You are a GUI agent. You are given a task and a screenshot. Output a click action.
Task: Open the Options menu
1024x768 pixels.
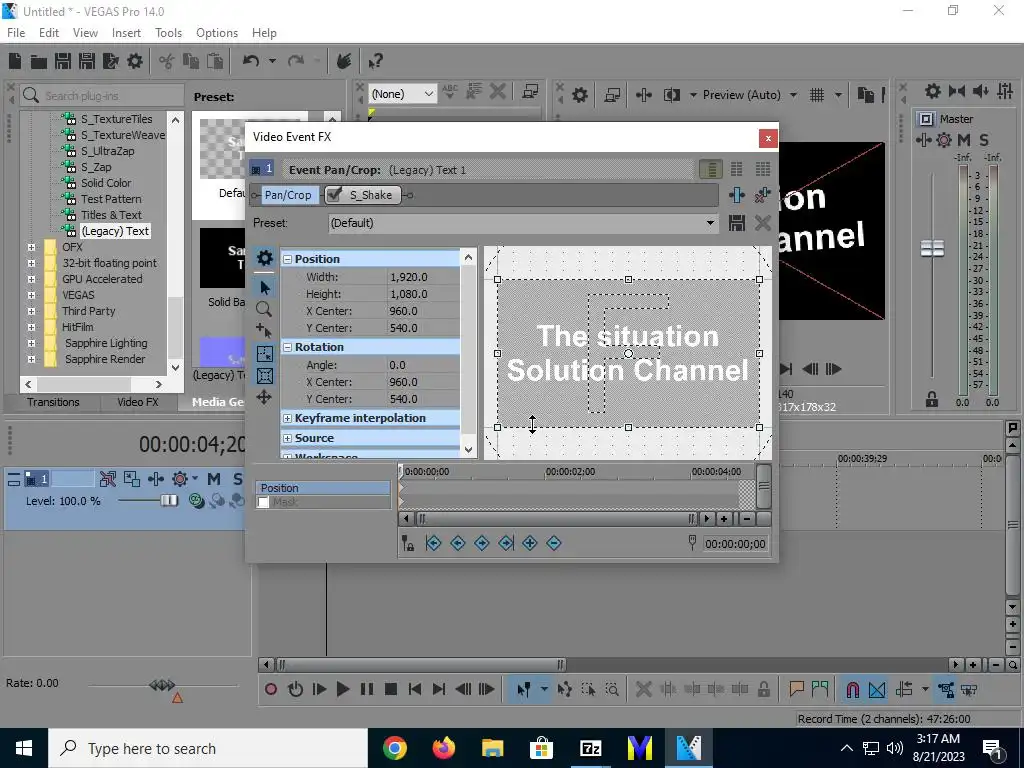(x=217, y=33)
